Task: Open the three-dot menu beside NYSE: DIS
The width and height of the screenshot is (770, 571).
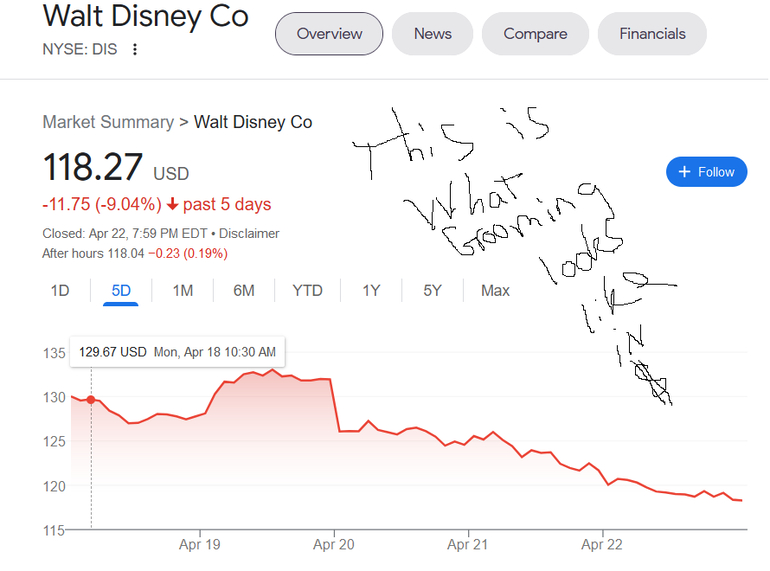Action: coord(135,50)
